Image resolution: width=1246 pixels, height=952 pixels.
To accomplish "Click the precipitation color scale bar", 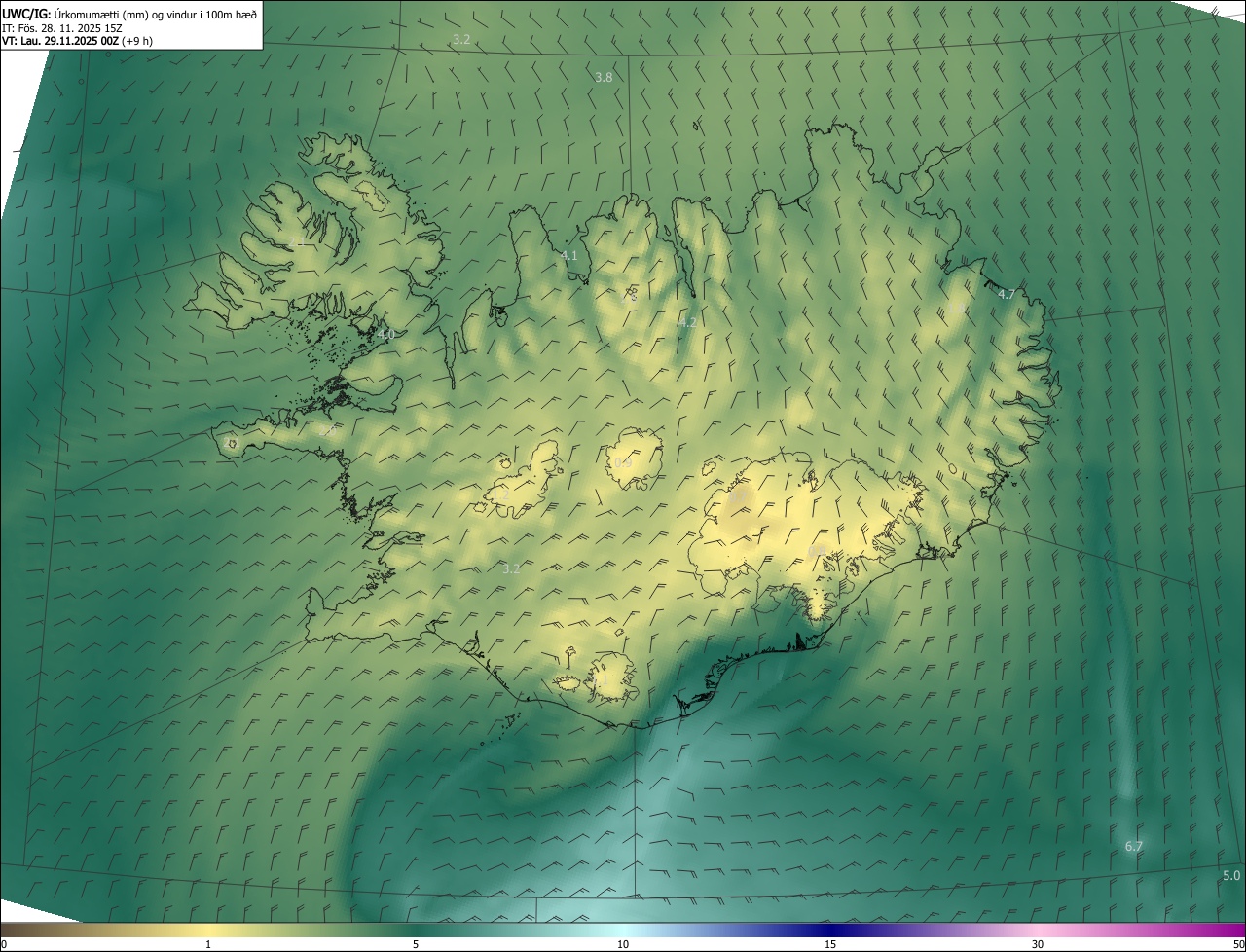I will coord(623,931).
